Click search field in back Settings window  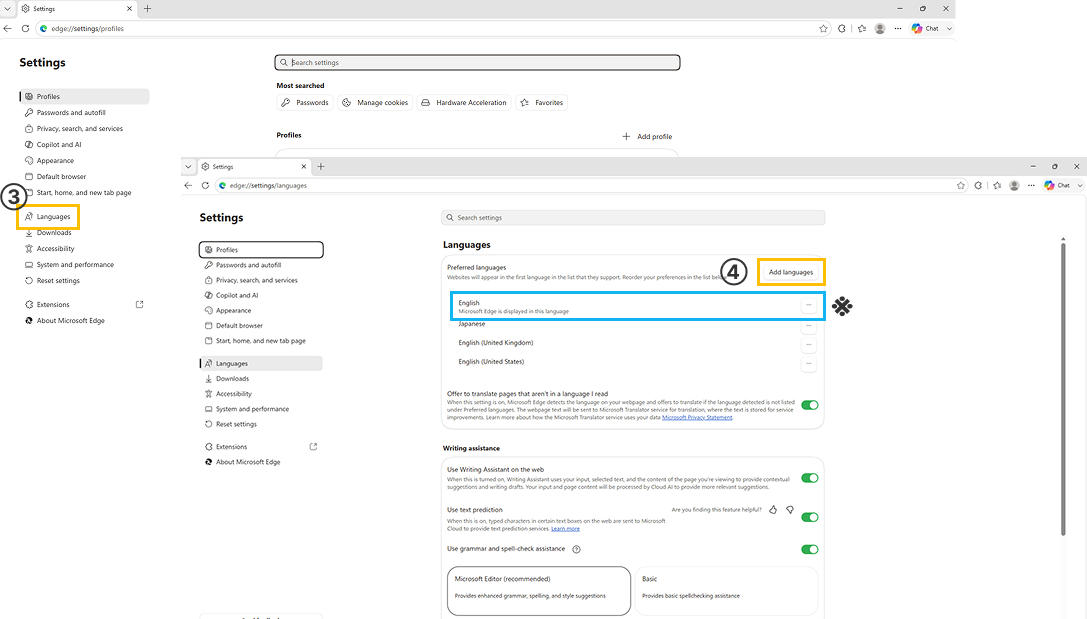(477, 62)
